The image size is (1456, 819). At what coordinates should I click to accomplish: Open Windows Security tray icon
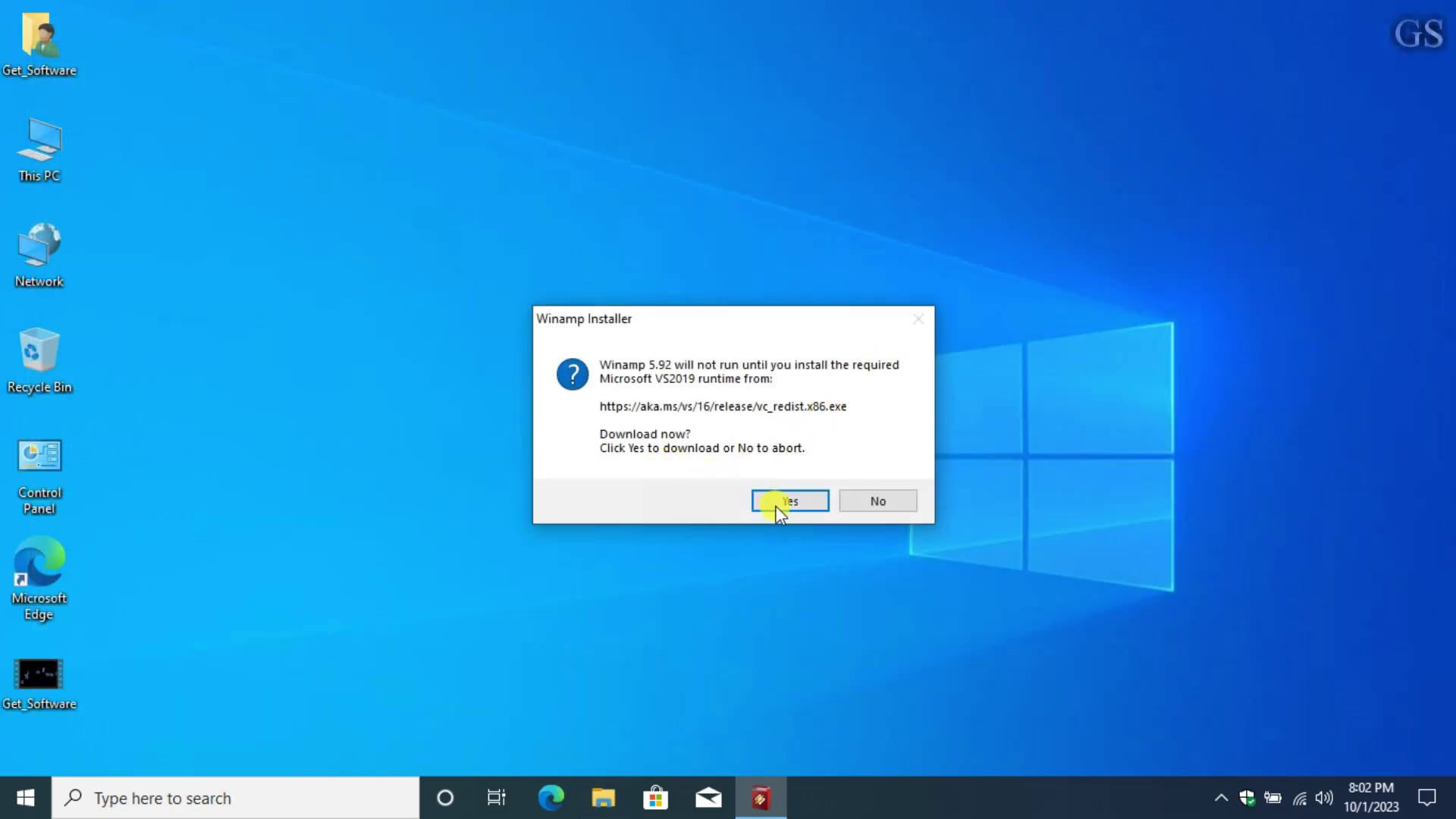tap(1247, 798)
